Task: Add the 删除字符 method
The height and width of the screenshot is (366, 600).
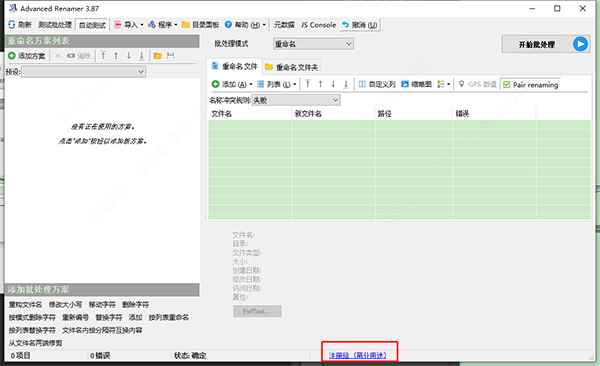Action: (x=135, y=305)
